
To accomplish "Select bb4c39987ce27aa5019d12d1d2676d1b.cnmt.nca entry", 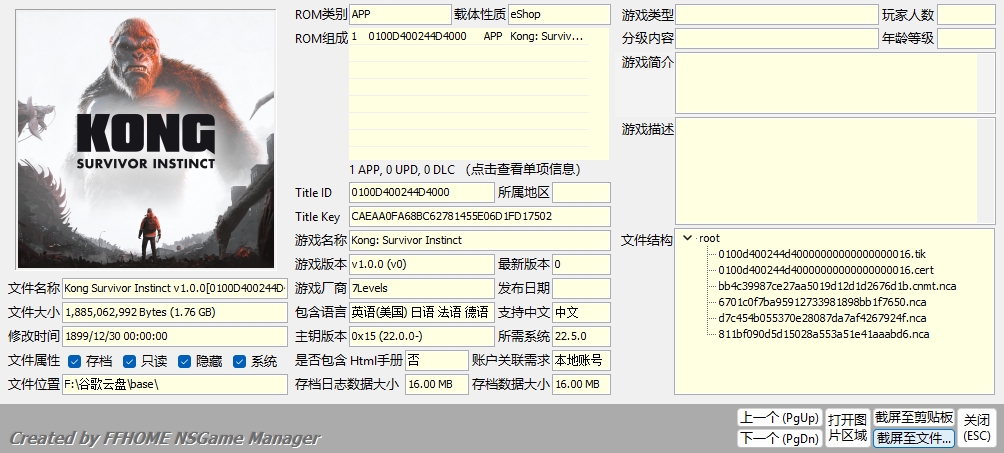I will pyautogui.click(x=837, y=286).
